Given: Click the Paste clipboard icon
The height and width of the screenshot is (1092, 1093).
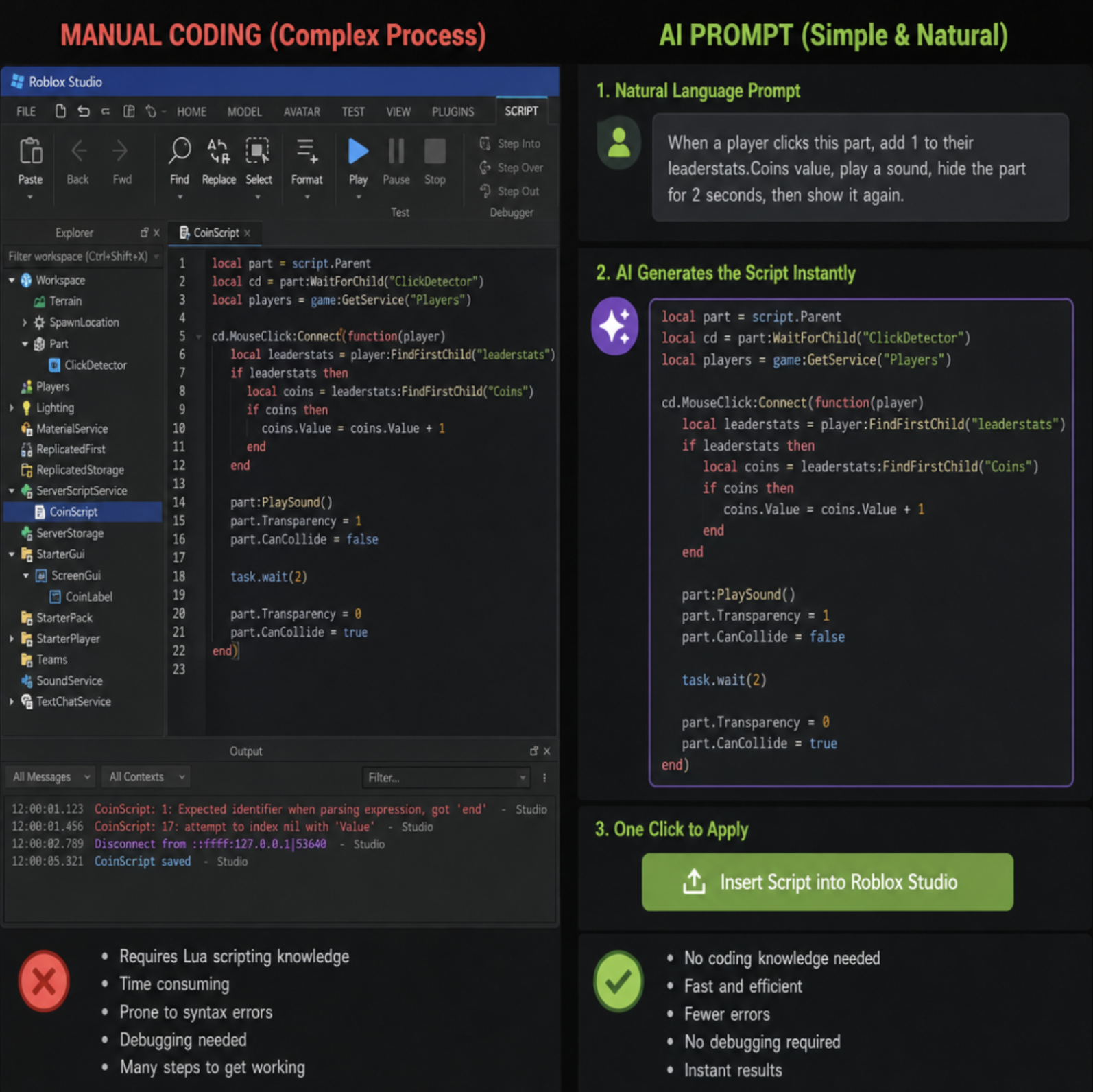Looking at the screenshot, I should click(31, 151).
